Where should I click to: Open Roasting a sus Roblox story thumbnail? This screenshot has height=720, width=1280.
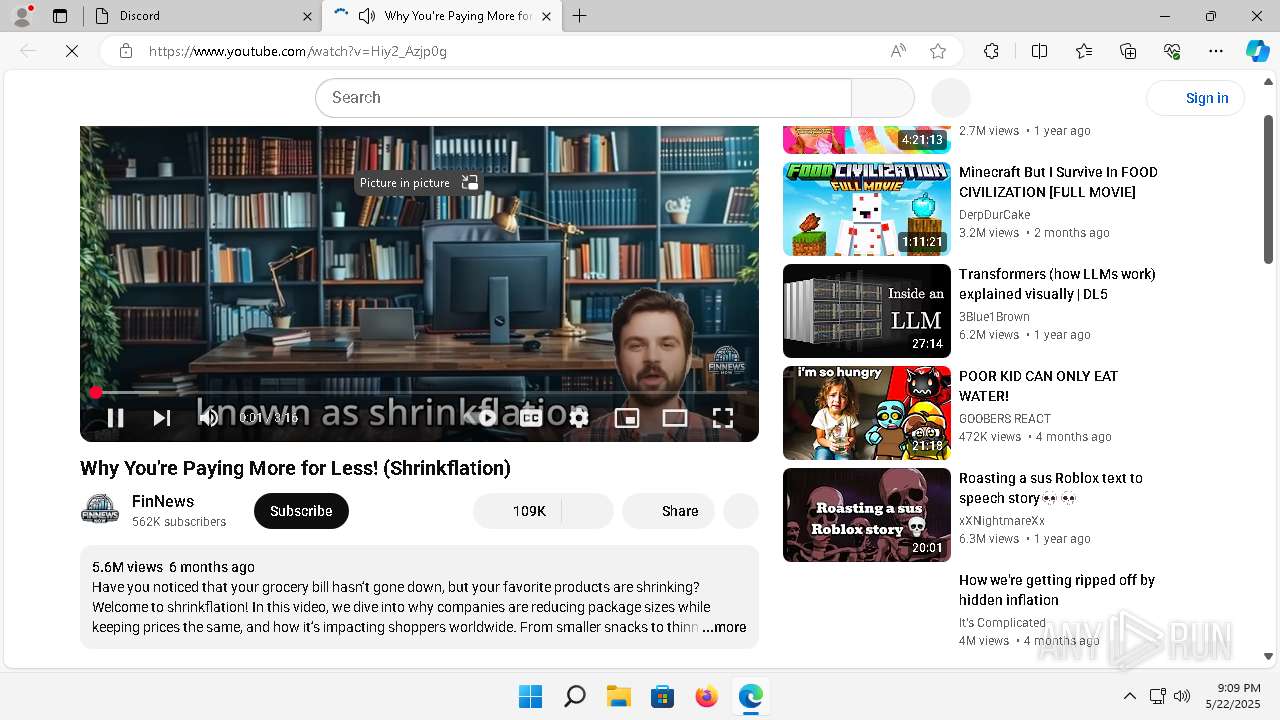tap(867, 515)
